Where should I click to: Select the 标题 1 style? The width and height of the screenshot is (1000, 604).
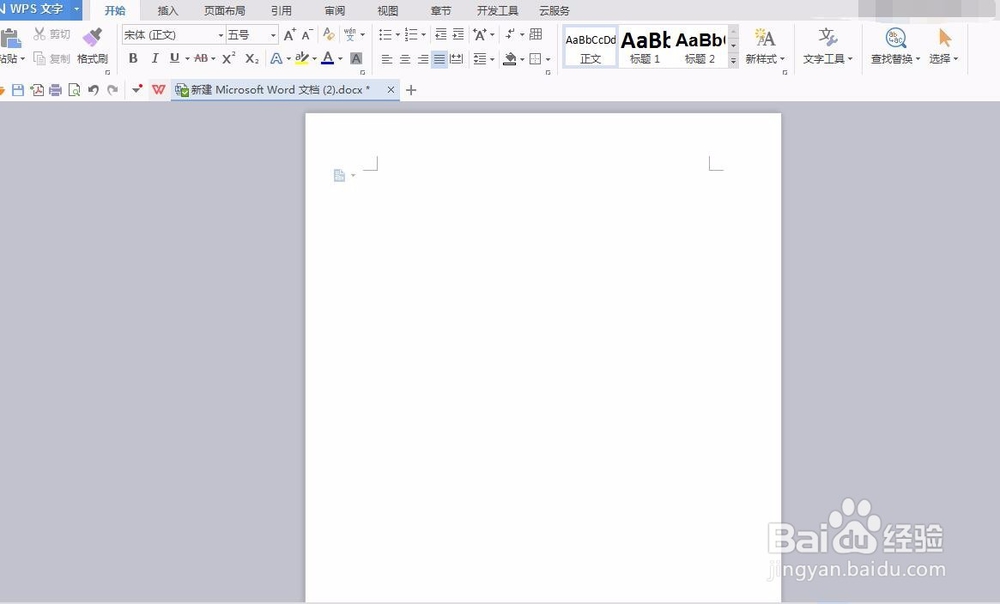tap(645, 47)
